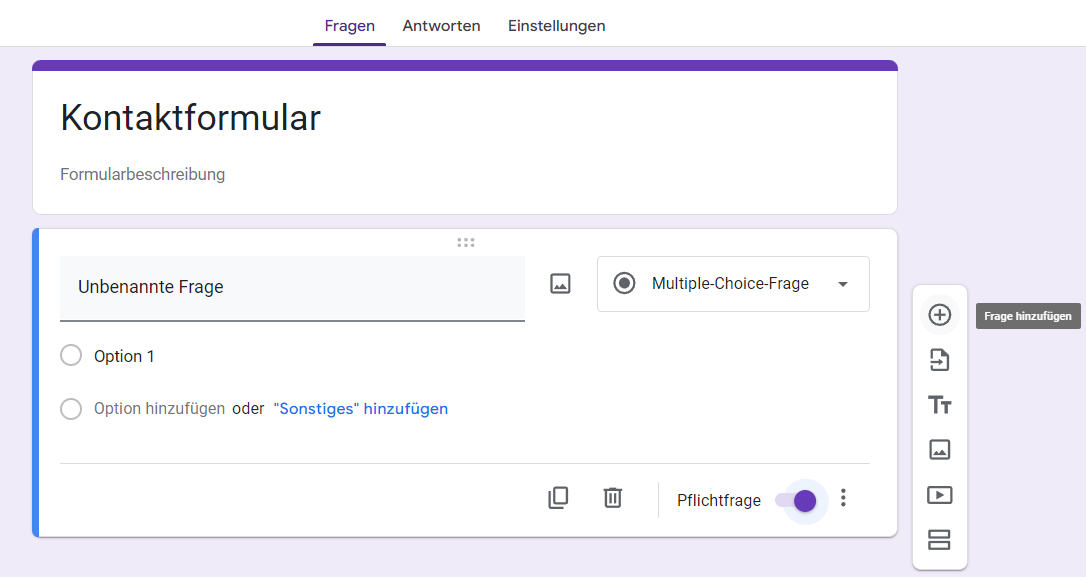Open the Multiple-Choice-Frage type dropdown

[733, 284]
